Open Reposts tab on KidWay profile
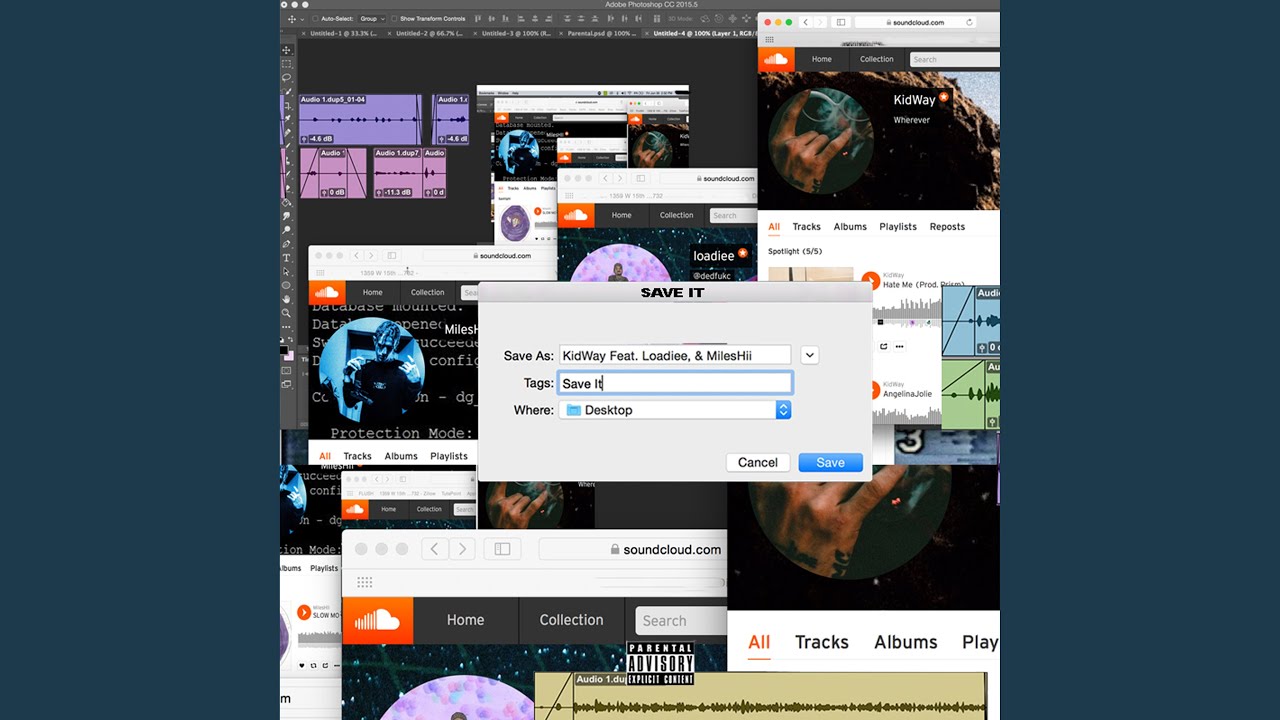1280x720 pixels. (947, 227)
